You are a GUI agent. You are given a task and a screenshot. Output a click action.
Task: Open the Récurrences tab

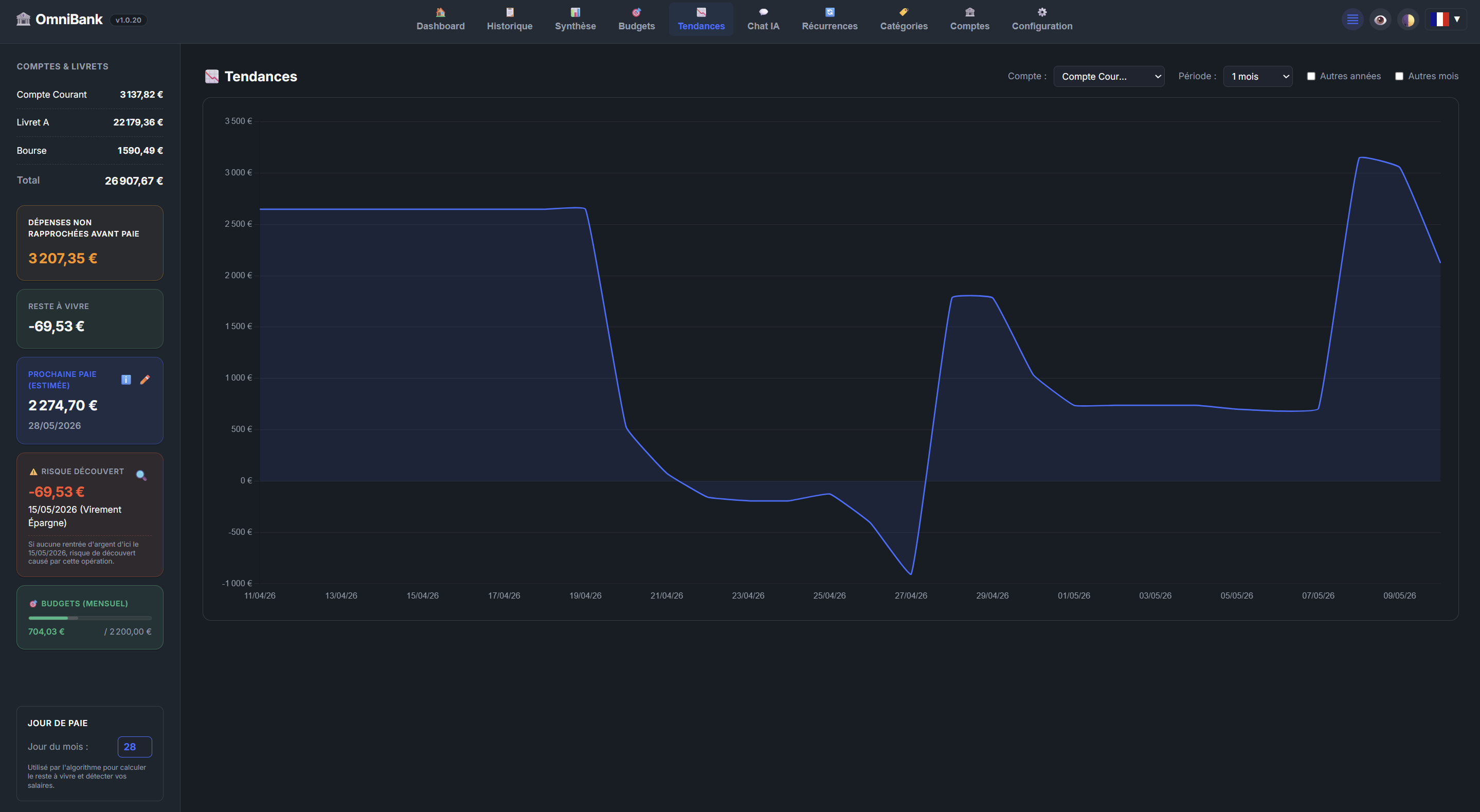[x=829, y=20]
